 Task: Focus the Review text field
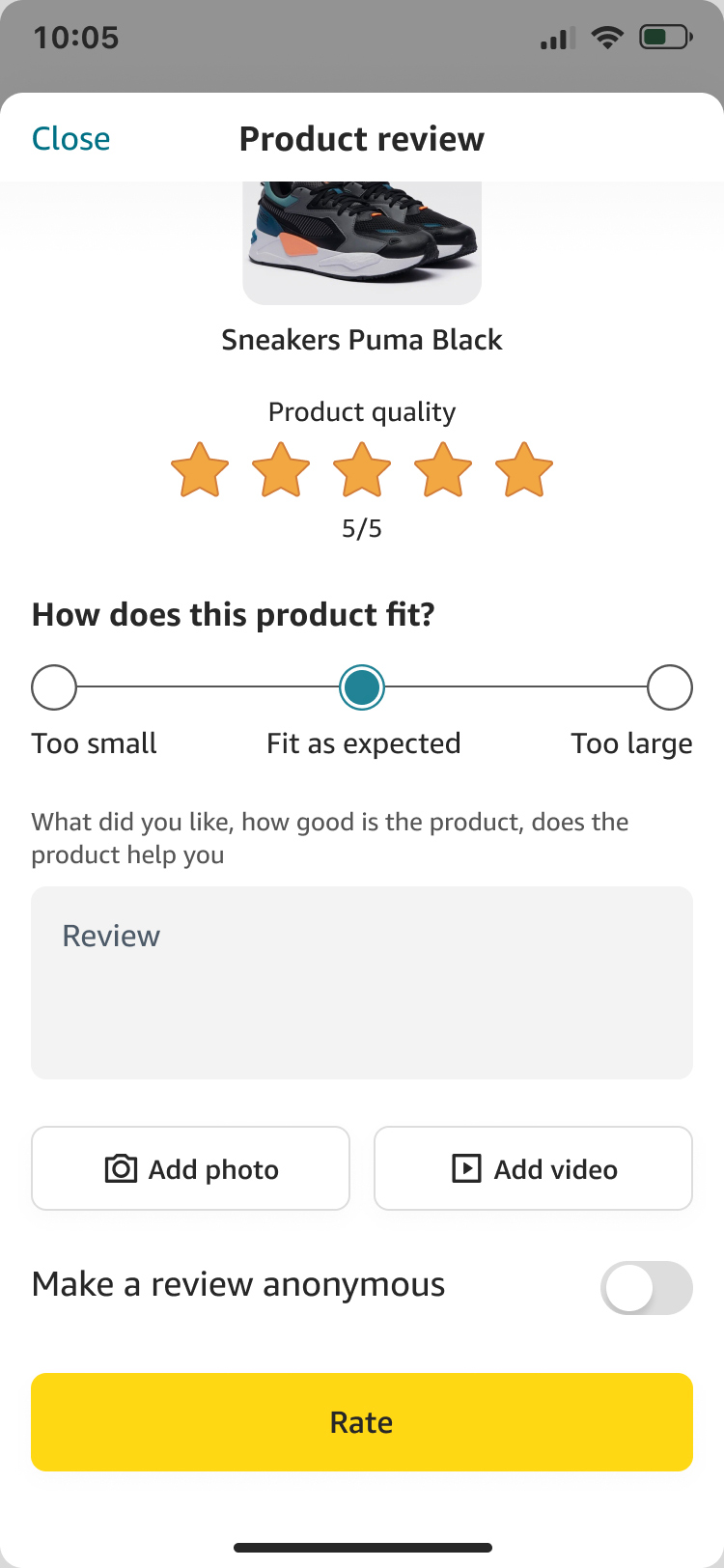362,983
